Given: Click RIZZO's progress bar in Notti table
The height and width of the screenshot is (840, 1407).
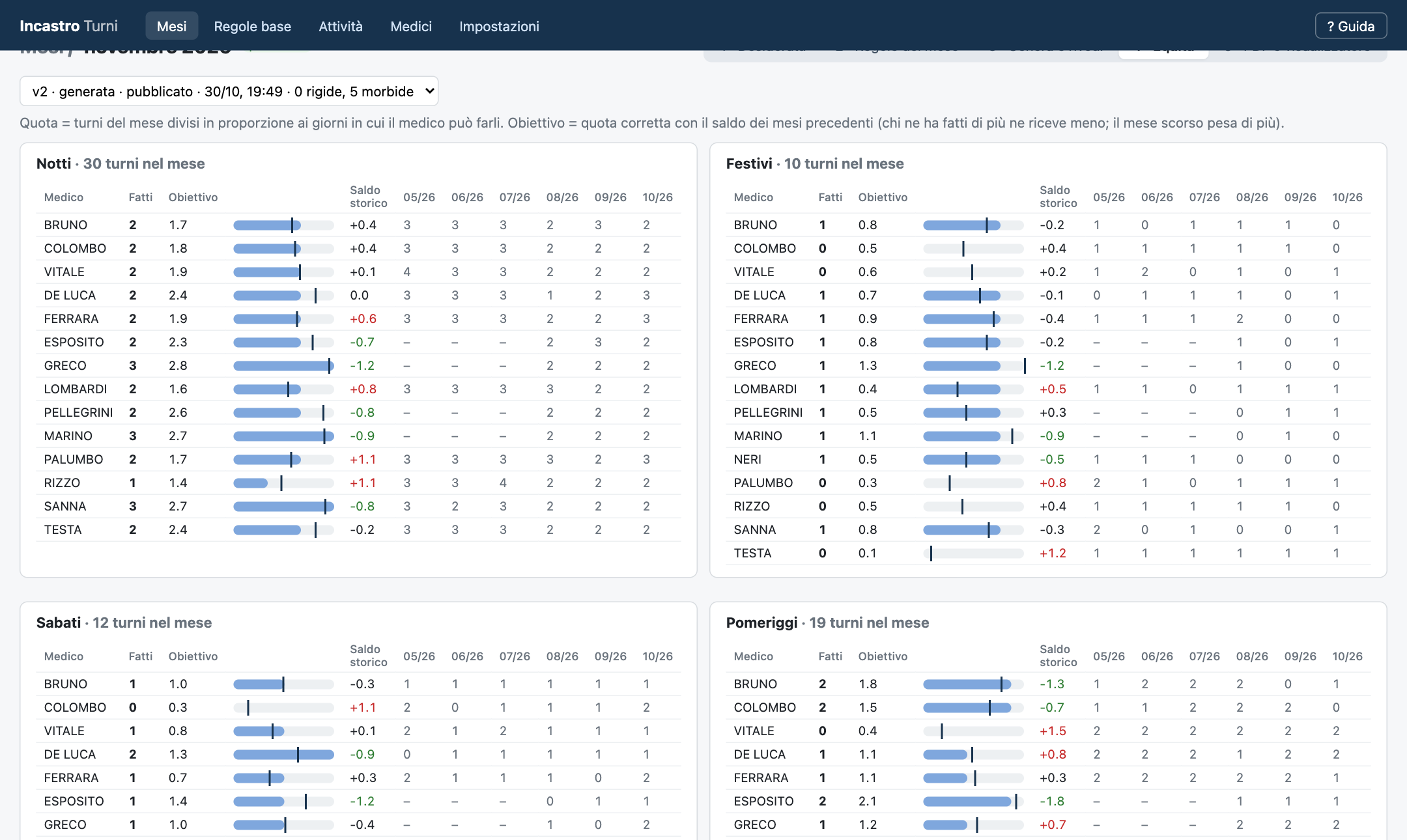Looking at the screenshot, I should 283,483.
